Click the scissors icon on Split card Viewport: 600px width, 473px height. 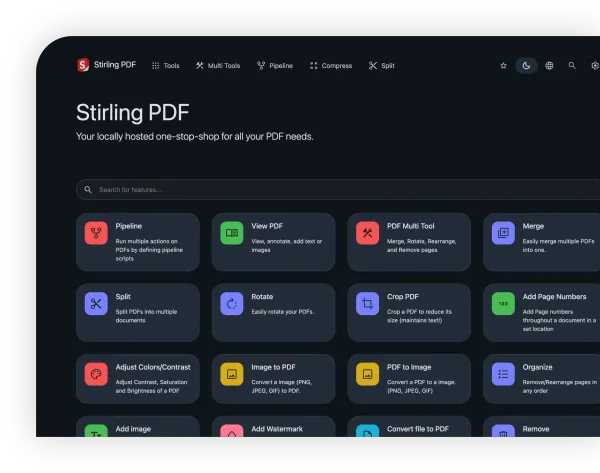coord(96,303)
